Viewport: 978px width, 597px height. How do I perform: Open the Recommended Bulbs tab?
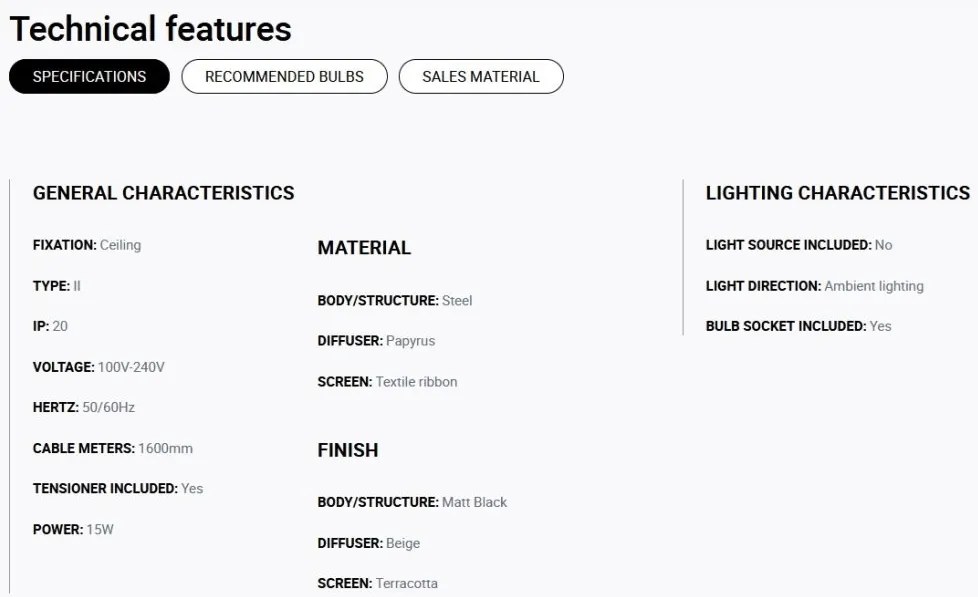[284, 77]
